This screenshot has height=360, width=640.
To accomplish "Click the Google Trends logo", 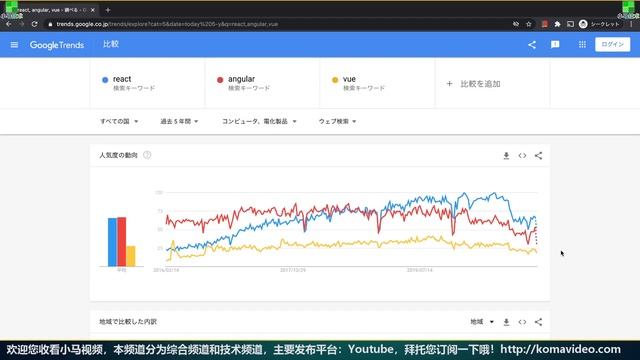I will tap(57, 45).
